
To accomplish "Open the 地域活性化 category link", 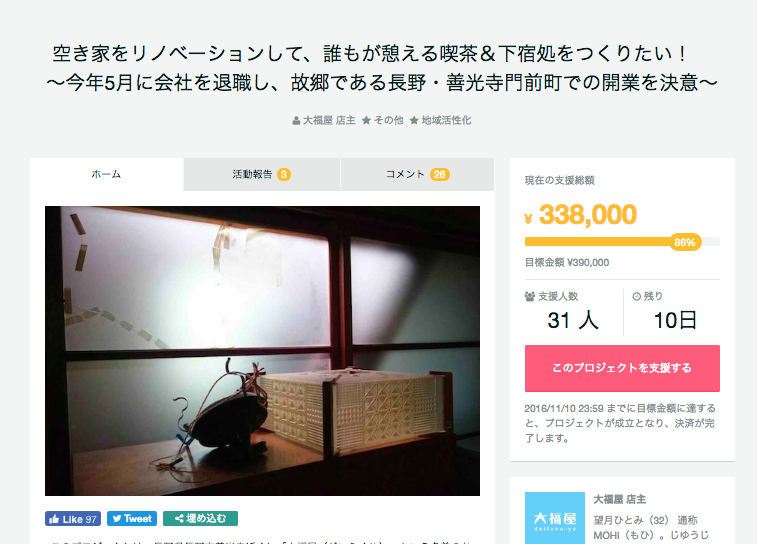I will pos(446,120).
